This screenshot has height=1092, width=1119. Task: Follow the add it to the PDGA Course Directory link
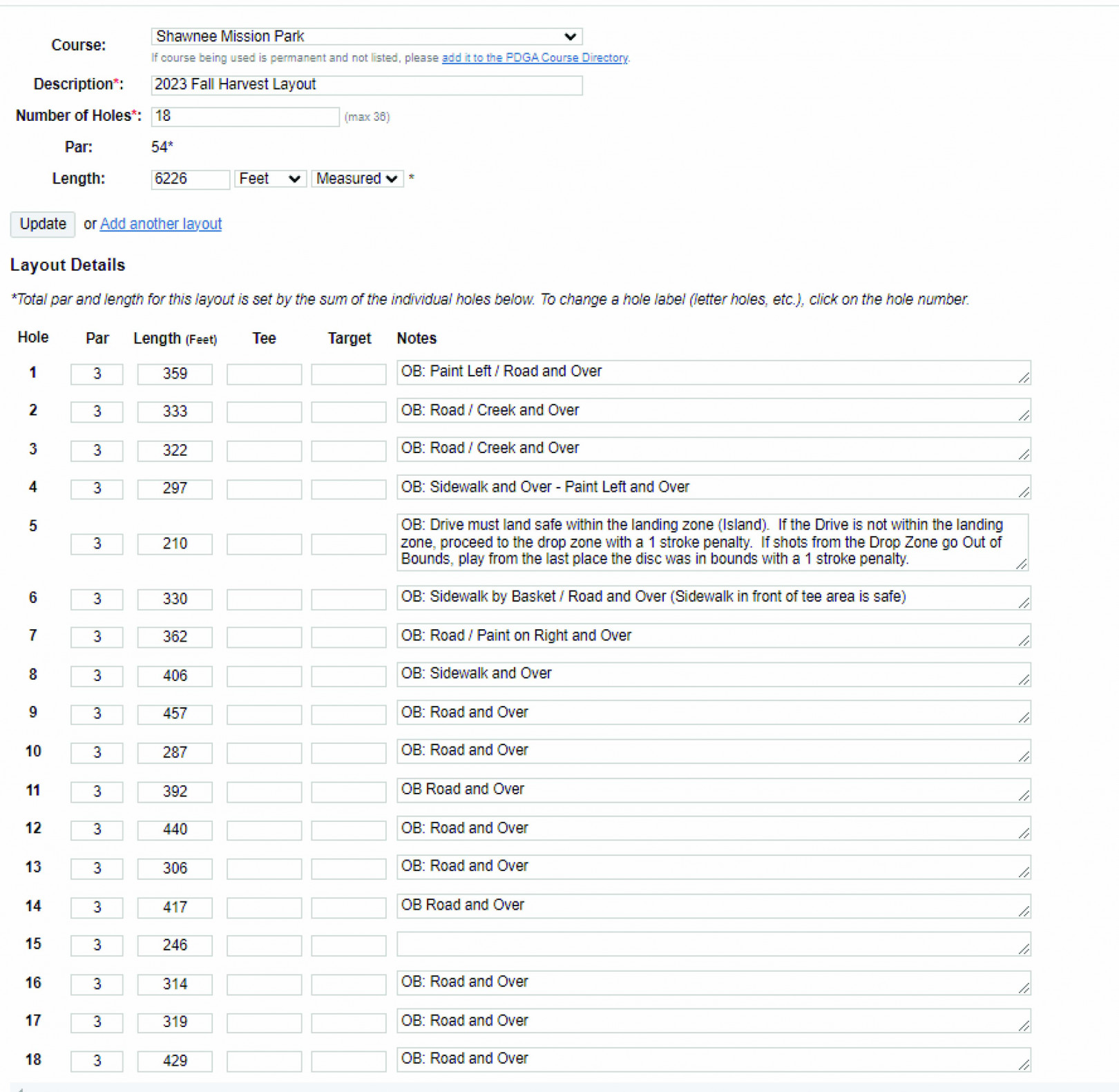(535, 58)
